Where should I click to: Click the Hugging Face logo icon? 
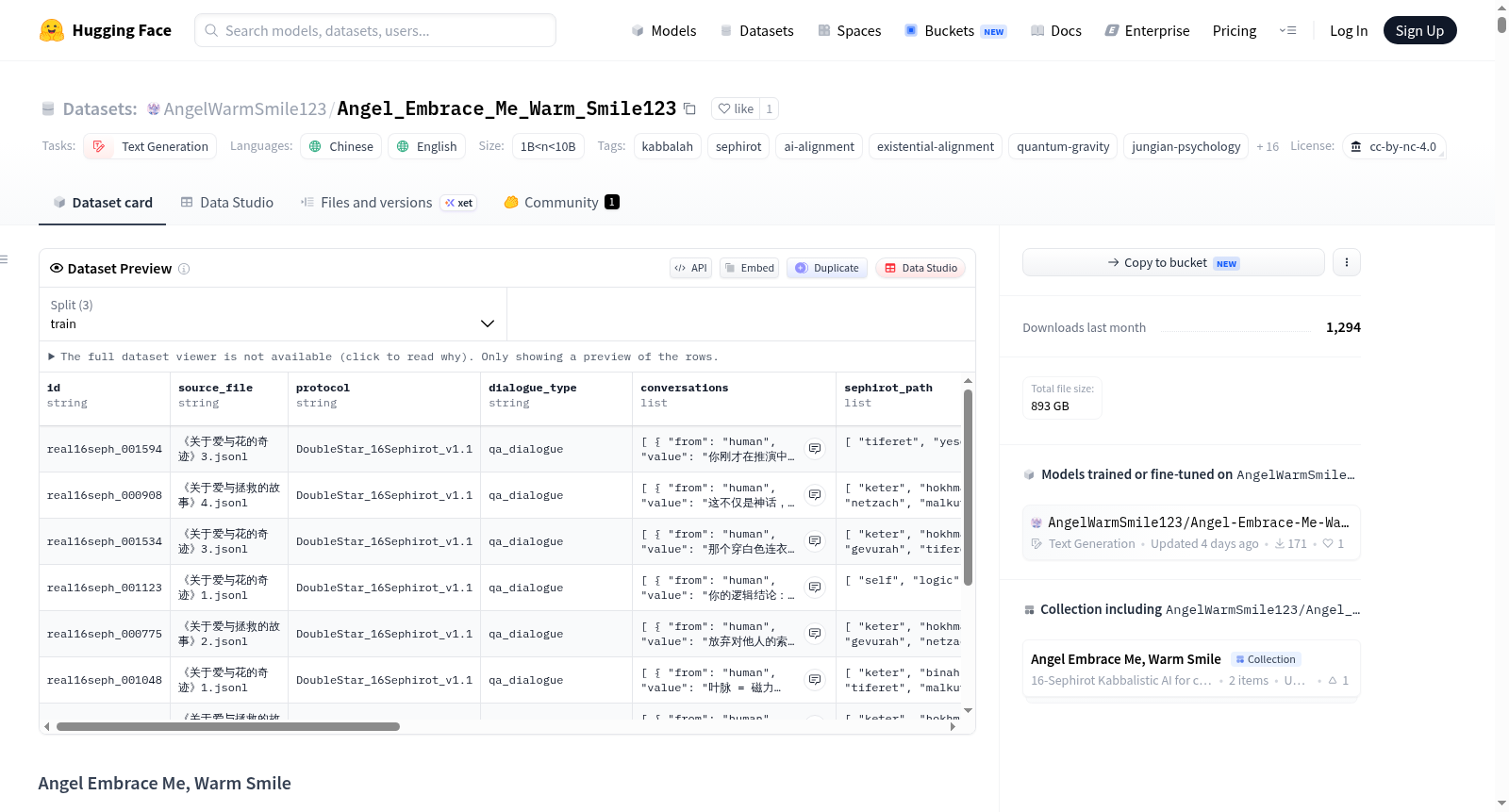[52, 30]
